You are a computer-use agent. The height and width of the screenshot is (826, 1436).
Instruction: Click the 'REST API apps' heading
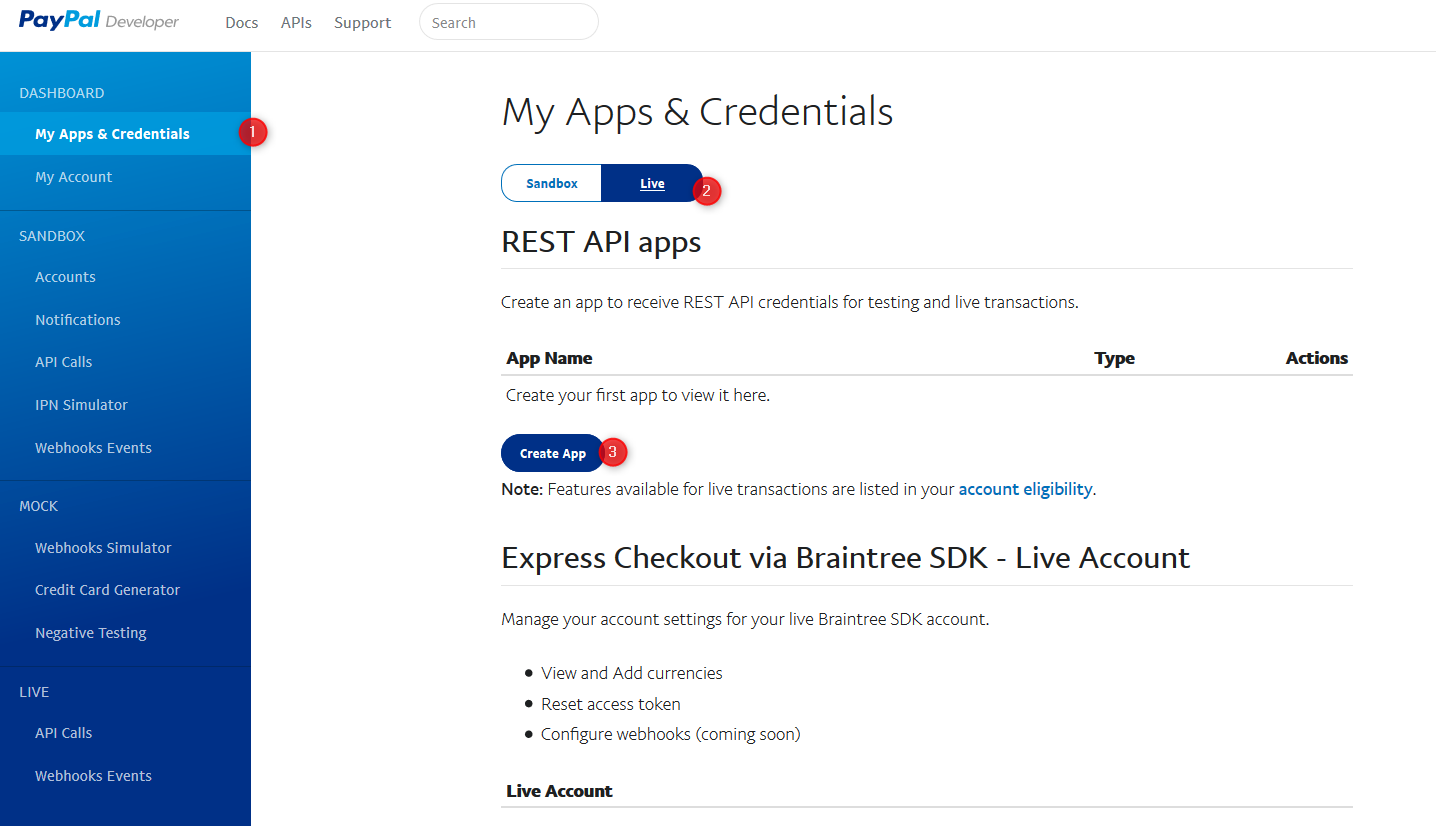point(601,242)
